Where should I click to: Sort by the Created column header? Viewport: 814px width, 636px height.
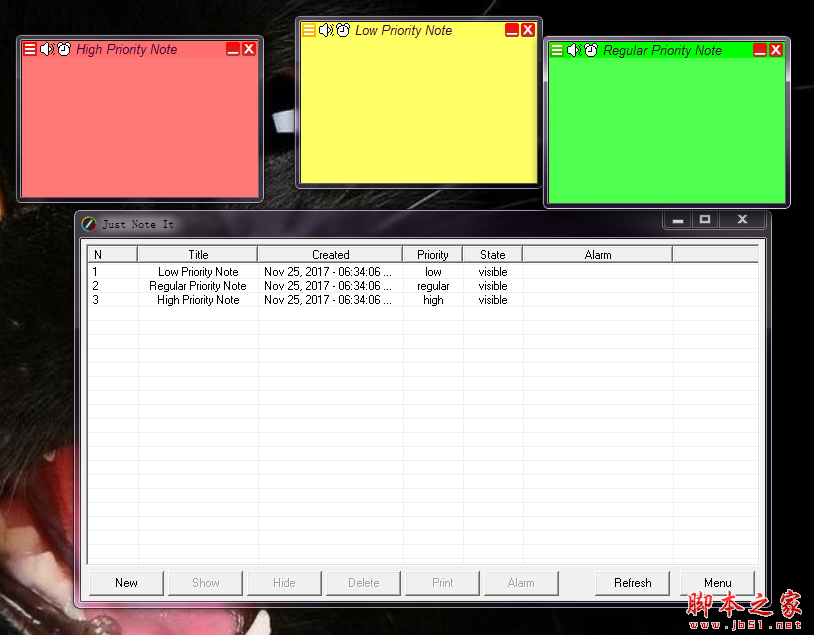[330, 255]
